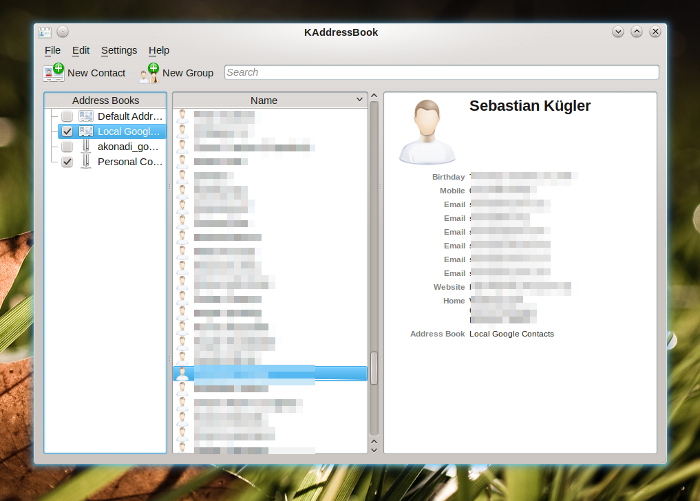Click the Name column sort arrow

pos(359,100)
